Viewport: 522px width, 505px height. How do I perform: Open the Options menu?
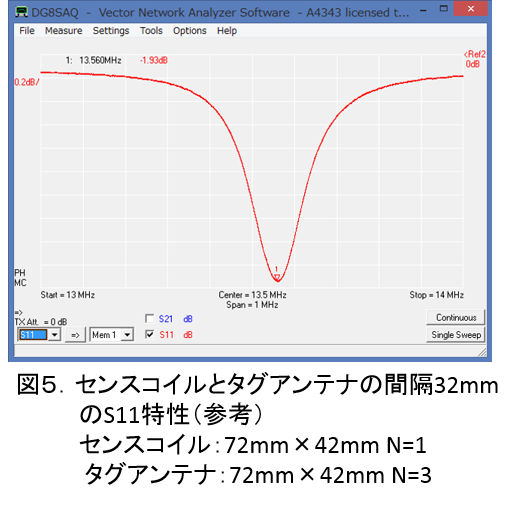189,31
